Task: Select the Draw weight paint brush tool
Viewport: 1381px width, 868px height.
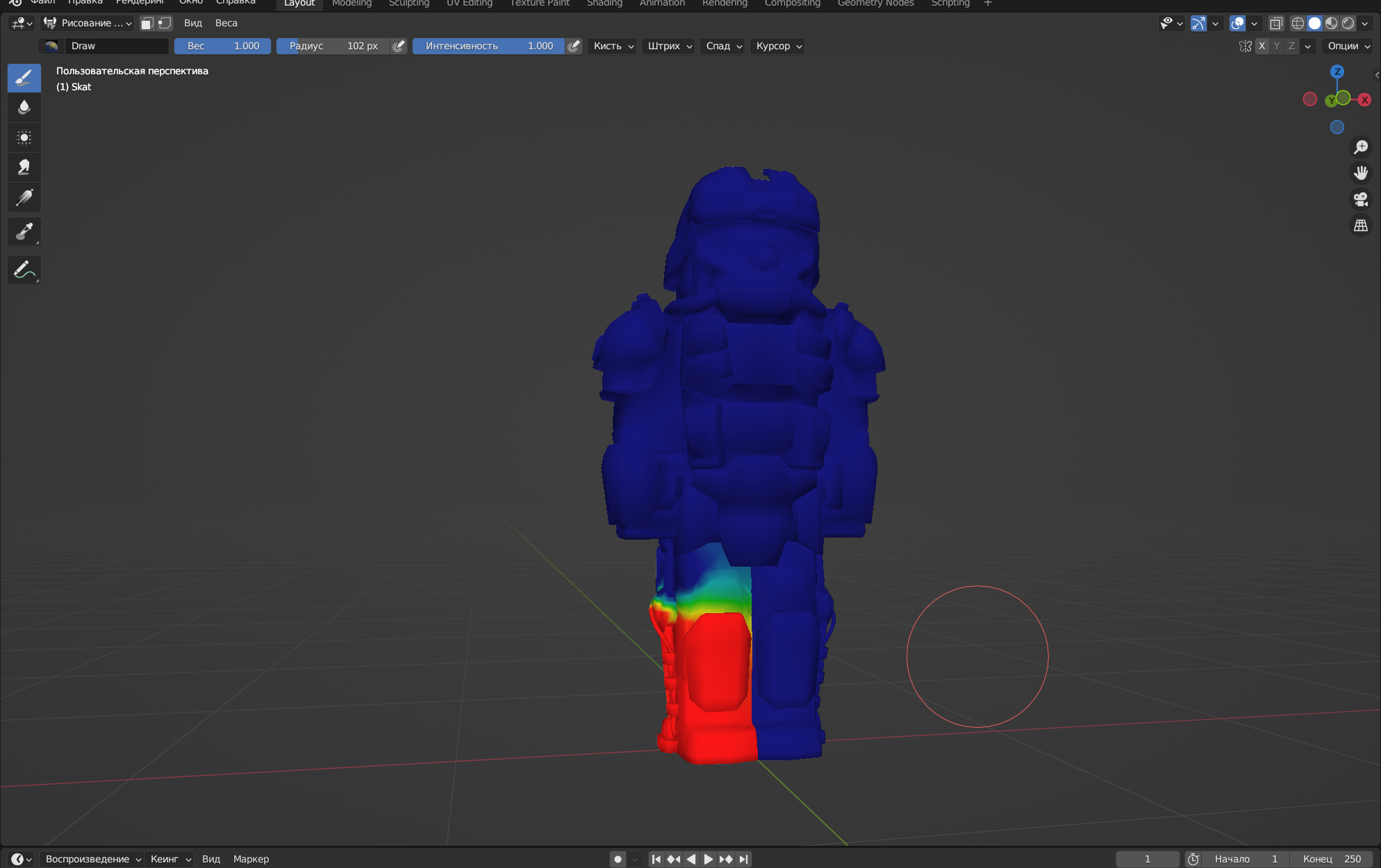Action: click(24, 78)
